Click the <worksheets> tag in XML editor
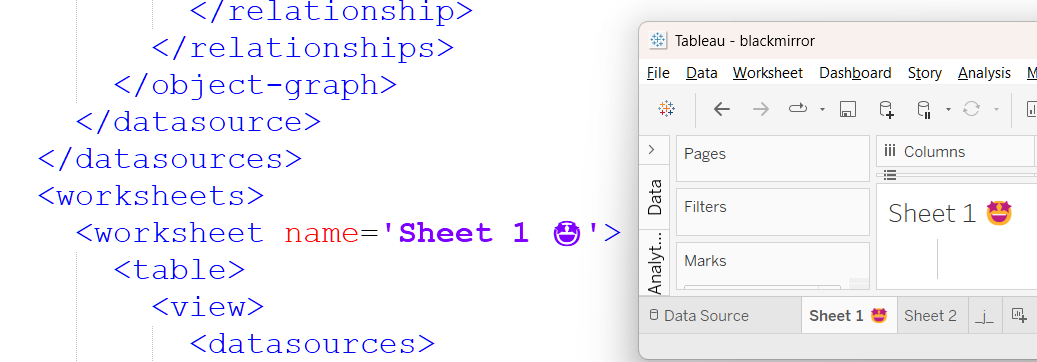This screenshot has width=1037, height=362. click(151, 196)
